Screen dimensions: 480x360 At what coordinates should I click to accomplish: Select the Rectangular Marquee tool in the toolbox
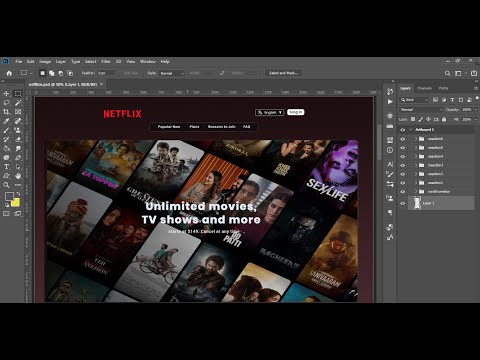18,94
